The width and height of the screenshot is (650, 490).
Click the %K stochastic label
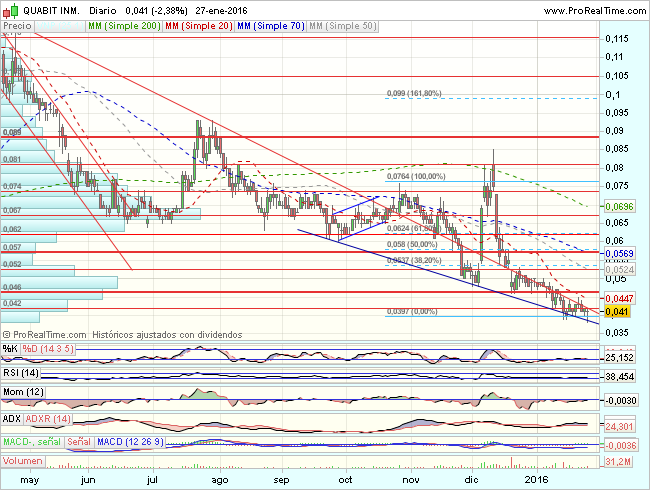point(10,349)
